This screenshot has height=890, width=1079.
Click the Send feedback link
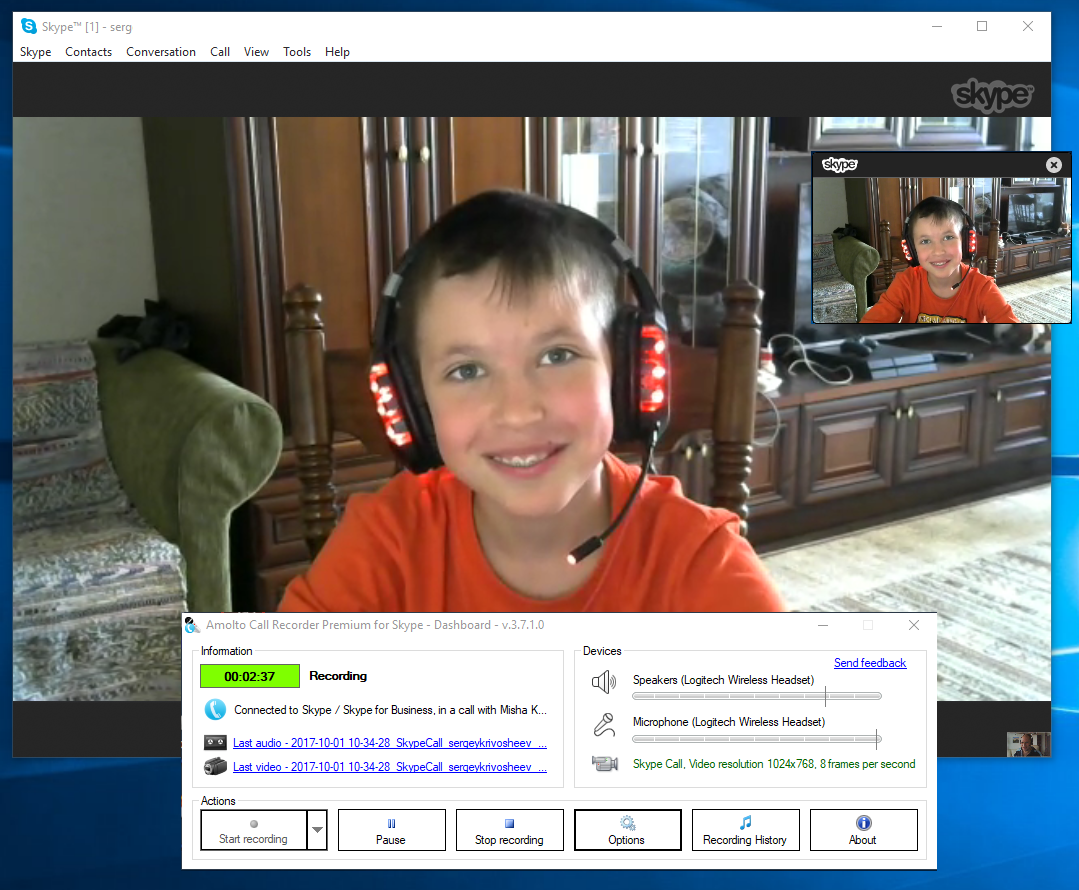click(x=870, y=663)
